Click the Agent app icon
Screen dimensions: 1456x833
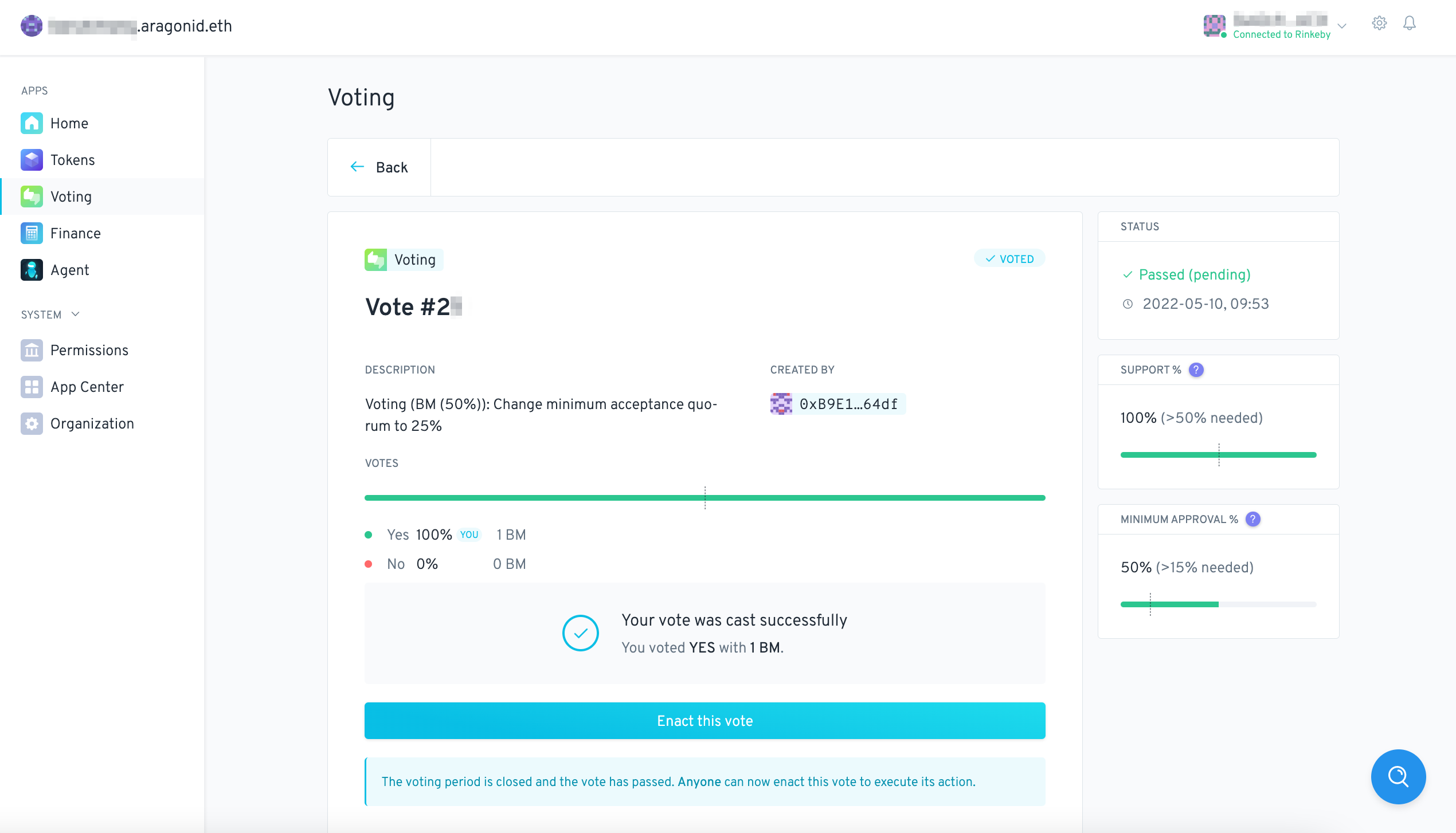(x=32, y=270)
